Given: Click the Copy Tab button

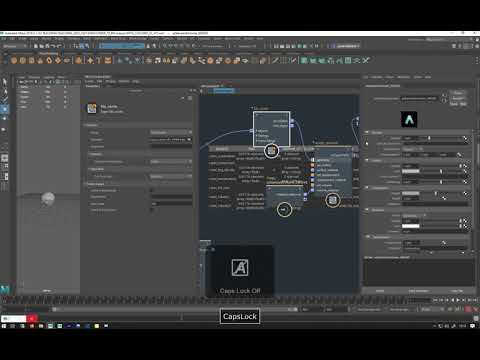Looking at the screenshot, I should click(457, 291).
